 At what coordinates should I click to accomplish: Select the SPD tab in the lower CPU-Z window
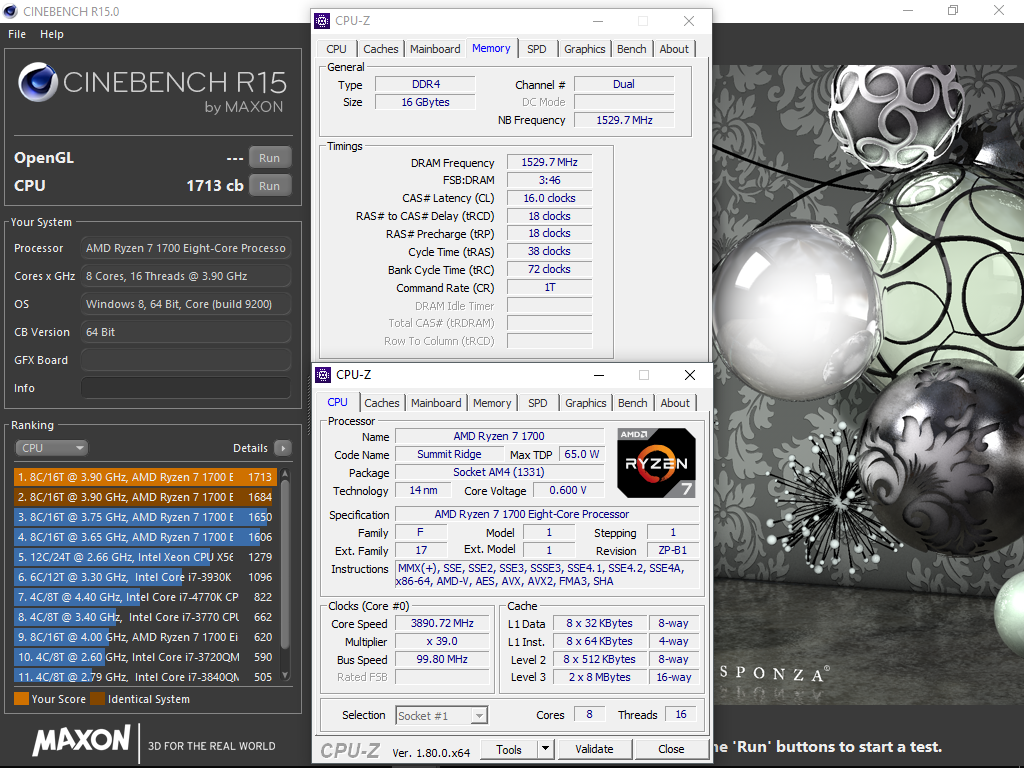click(x=537, y=403)
